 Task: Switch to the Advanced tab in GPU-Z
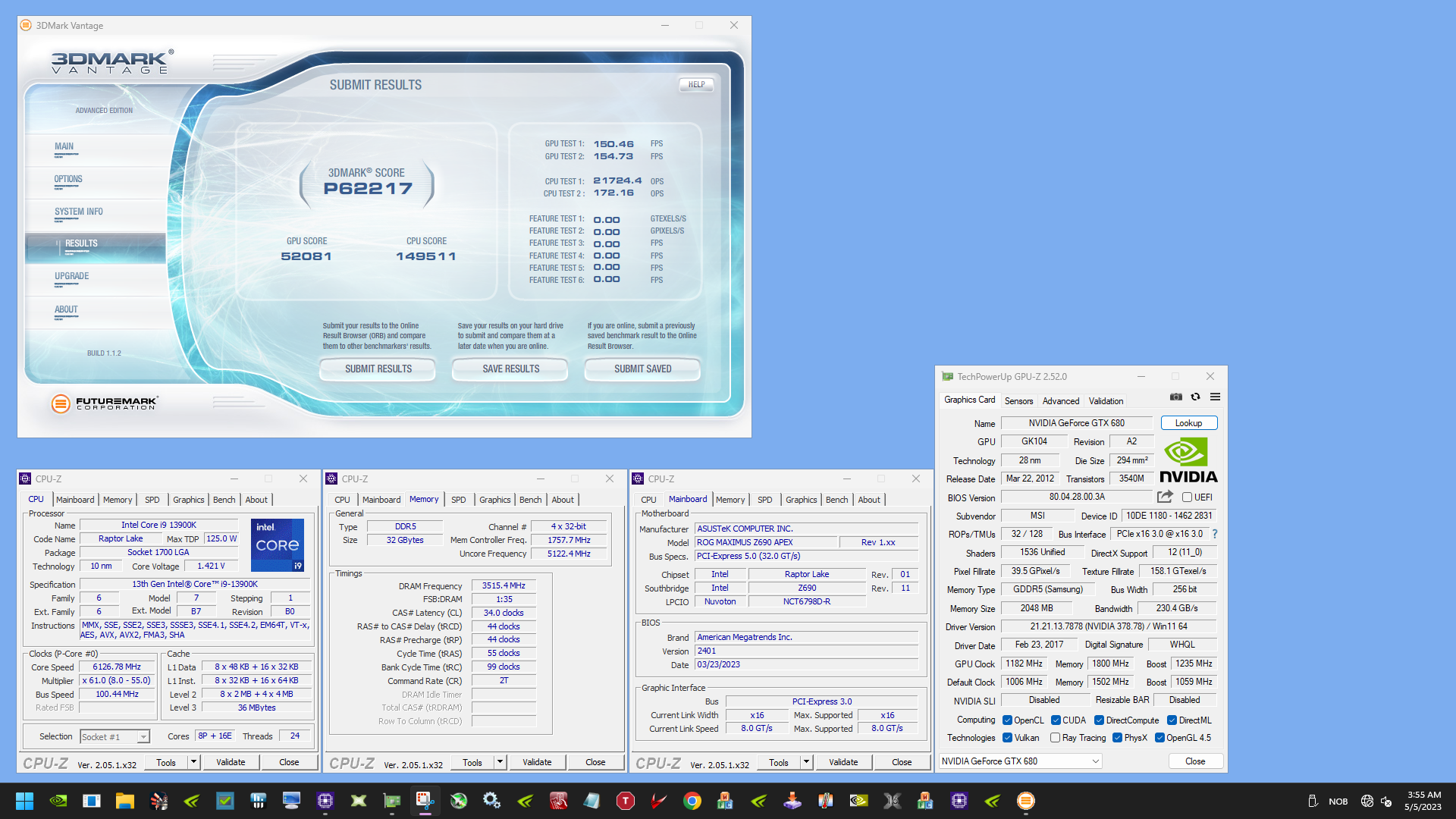click(x=1060, y=401)
